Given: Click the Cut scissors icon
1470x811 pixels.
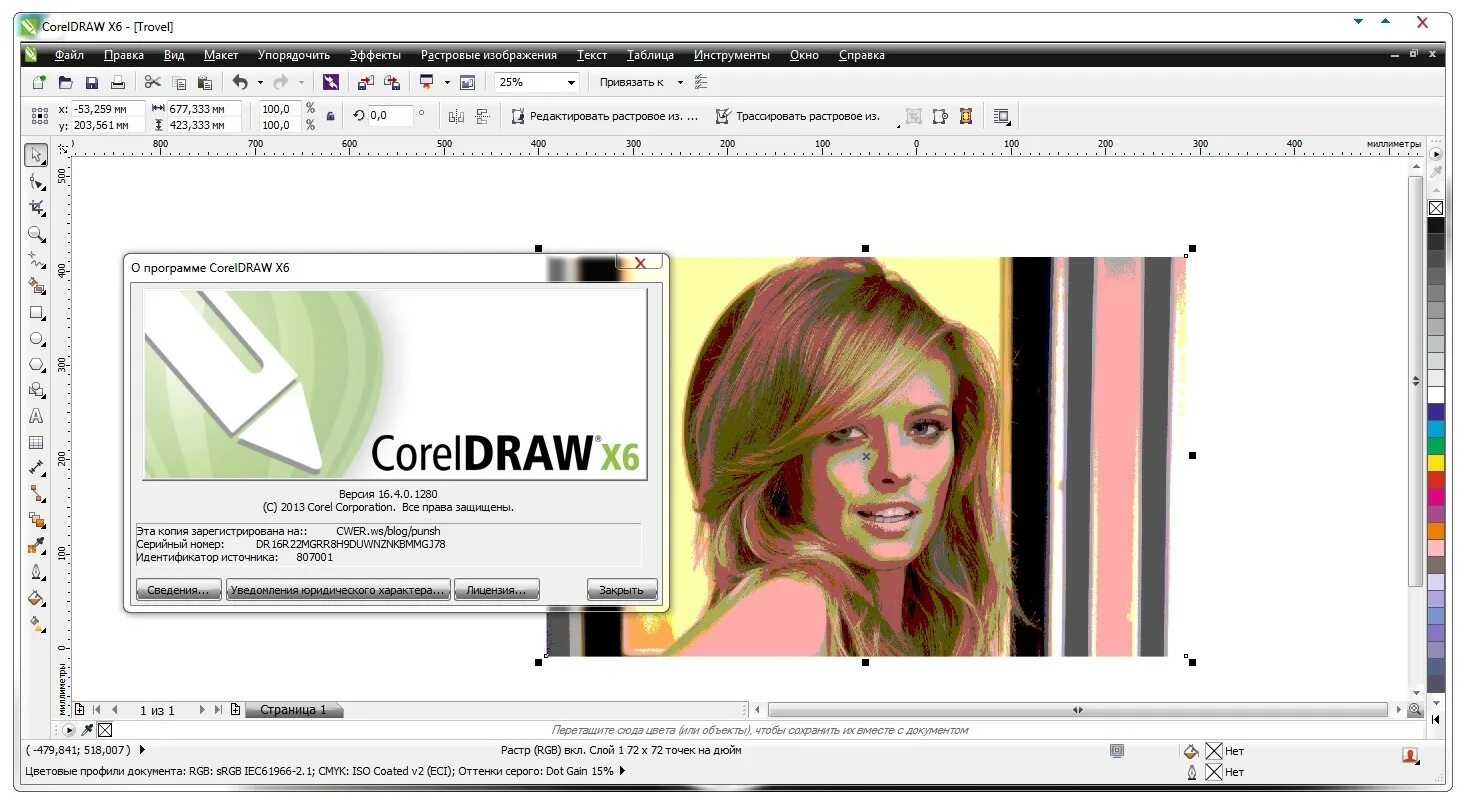Looking at the screenshot, I should click(x=153, y=82).
